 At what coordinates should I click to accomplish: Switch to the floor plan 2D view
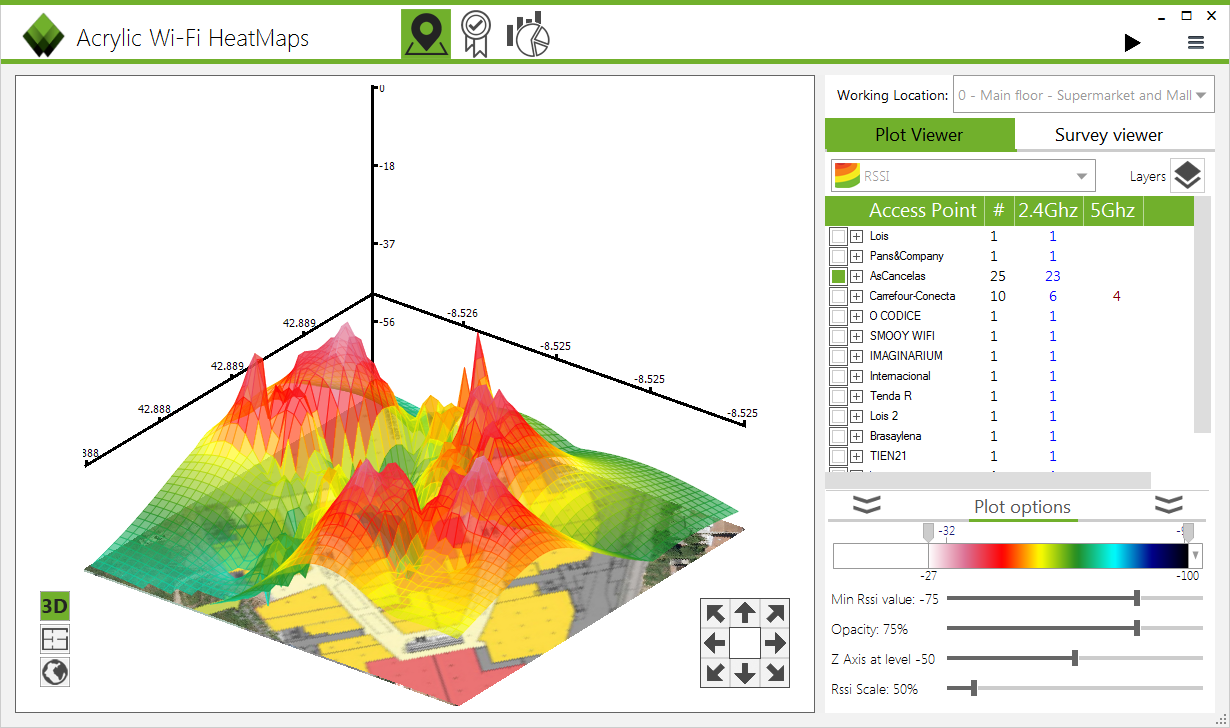55,639
